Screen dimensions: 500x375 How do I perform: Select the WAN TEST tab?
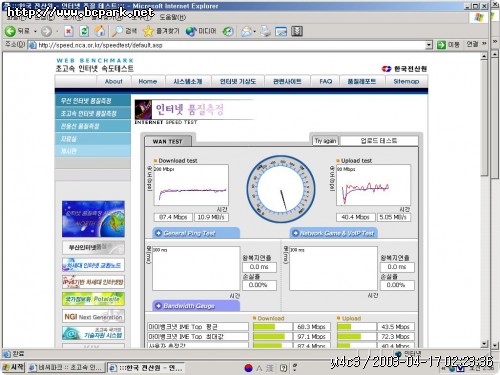point(168,141)
